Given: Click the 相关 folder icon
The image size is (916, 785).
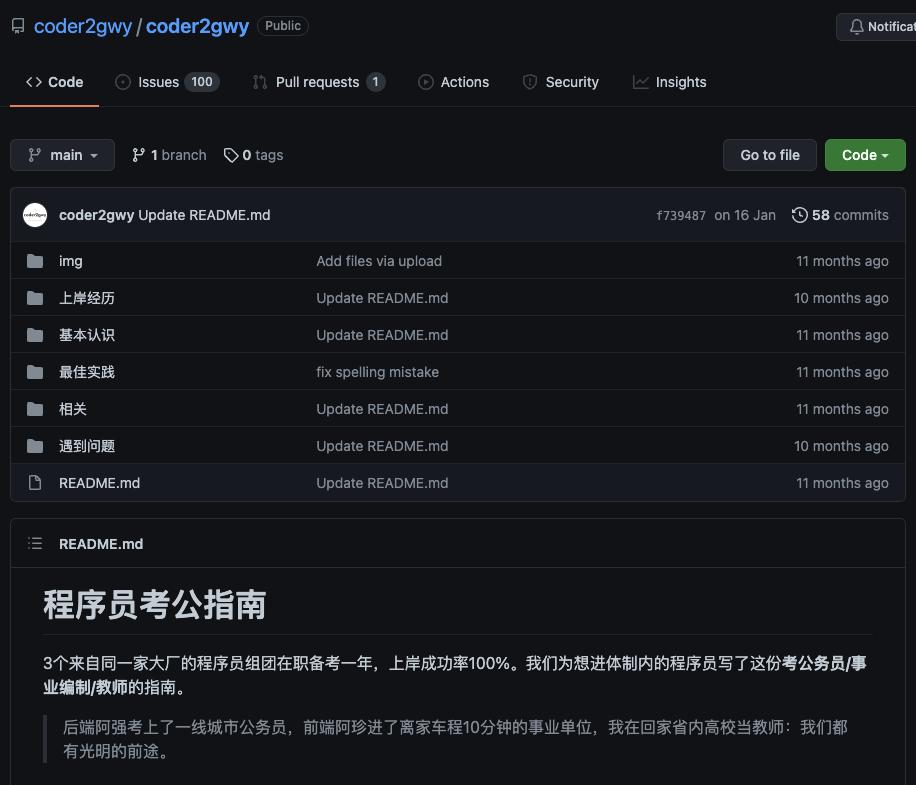Looking at the screenshot, I should 35,409.
